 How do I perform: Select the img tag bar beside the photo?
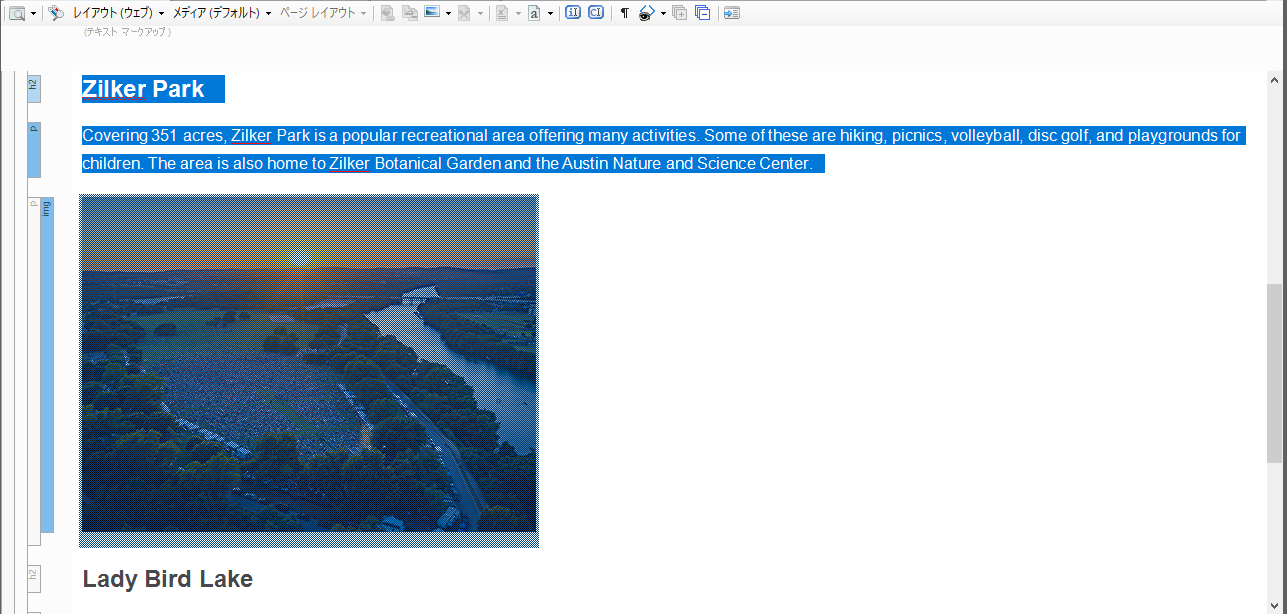[x=47, y=365]
